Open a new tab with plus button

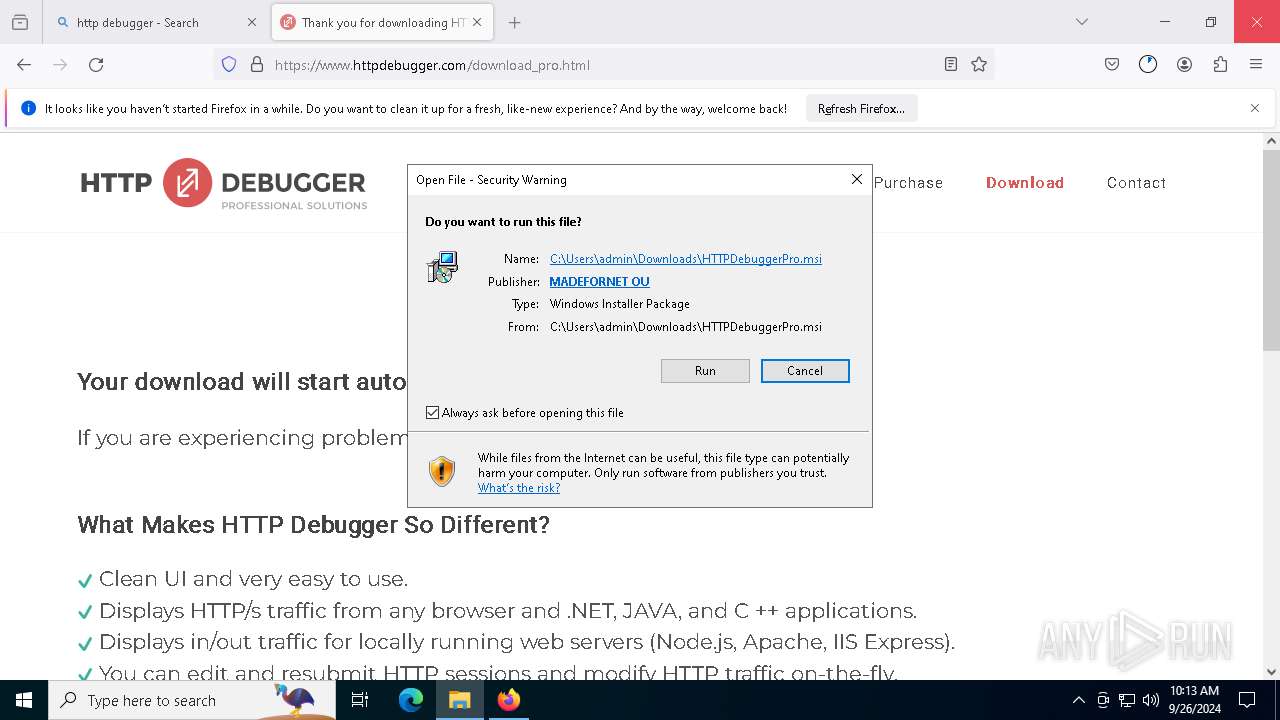pyautogui.click(x=515, y=22)
